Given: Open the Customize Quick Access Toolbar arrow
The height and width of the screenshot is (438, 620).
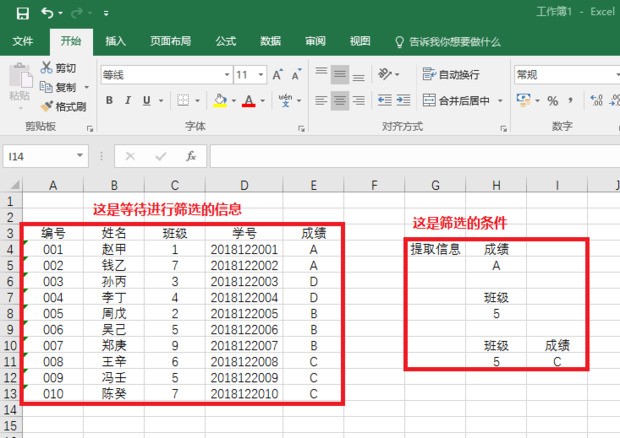Looking at the screenshot, I should (x=106, y=13).
